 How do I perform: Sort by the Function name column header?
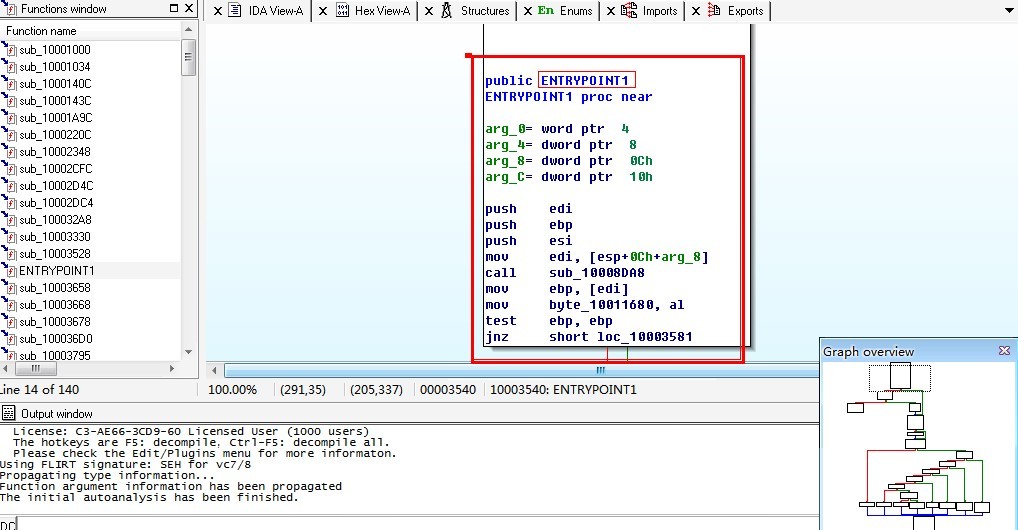(91, 31)
